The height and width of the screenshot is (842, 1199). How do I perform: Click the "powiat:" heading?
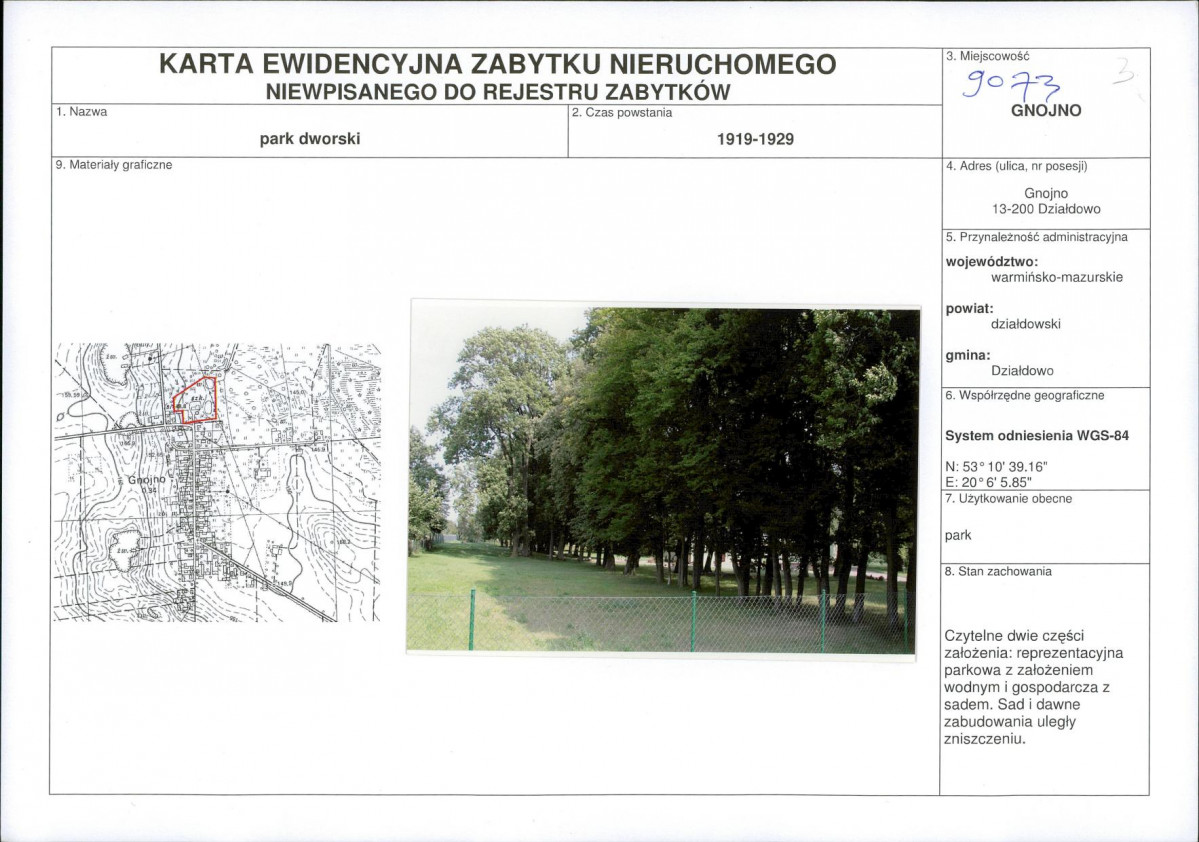(970, 309)
